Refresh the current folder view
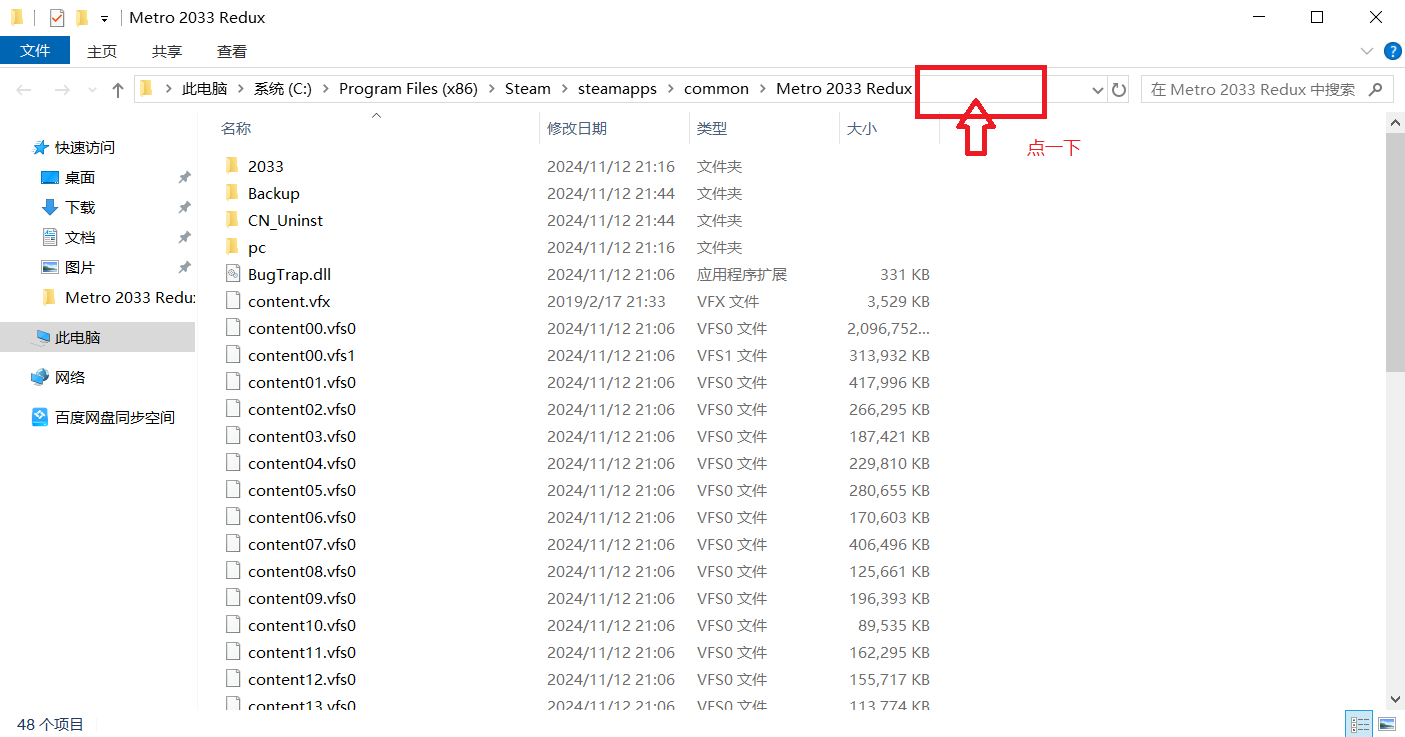1405x737 pixels. pyautogui.click(x=1119, y=90)
